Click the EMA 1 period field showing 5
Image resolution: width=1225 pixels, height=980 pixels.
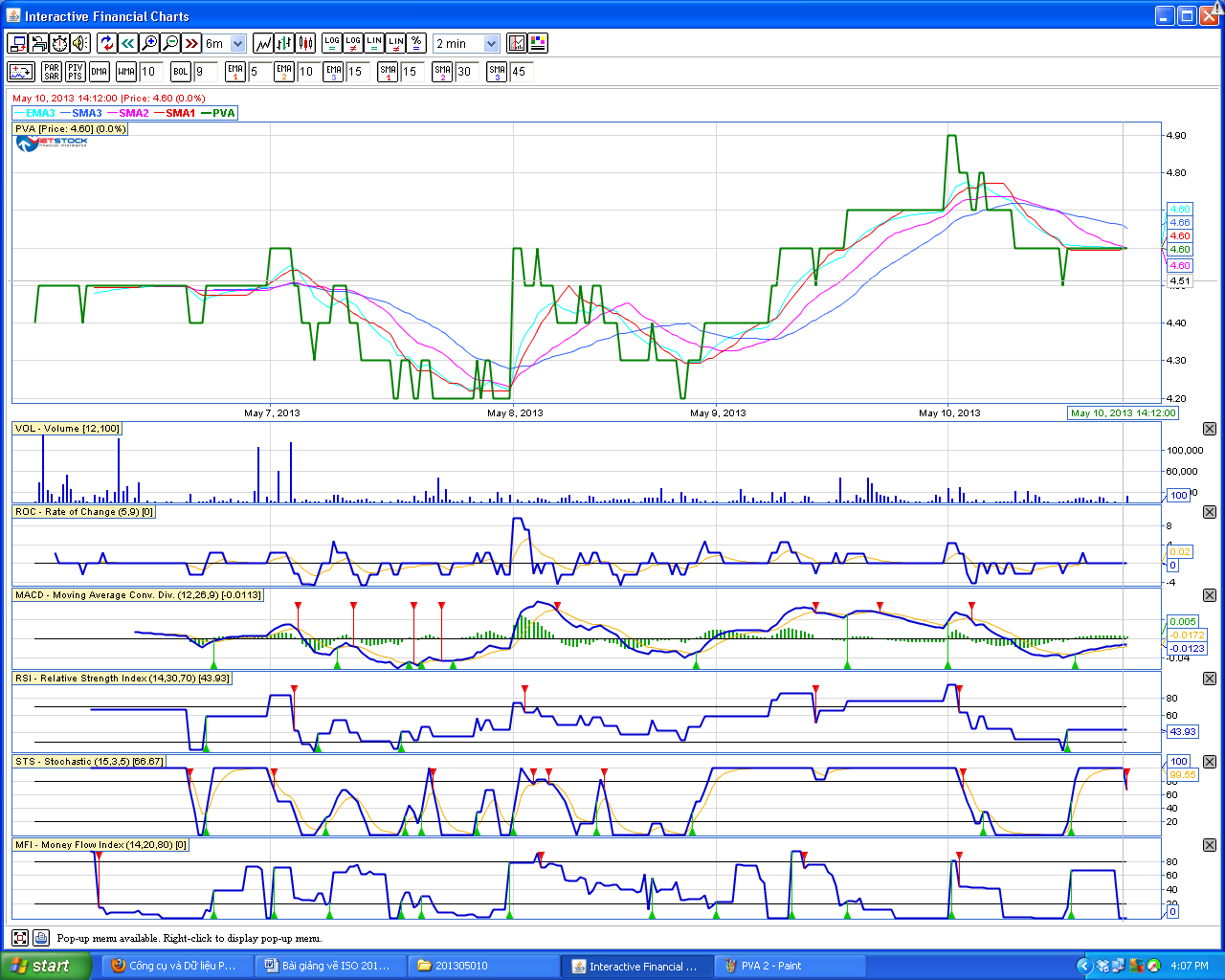pos(260,72)
